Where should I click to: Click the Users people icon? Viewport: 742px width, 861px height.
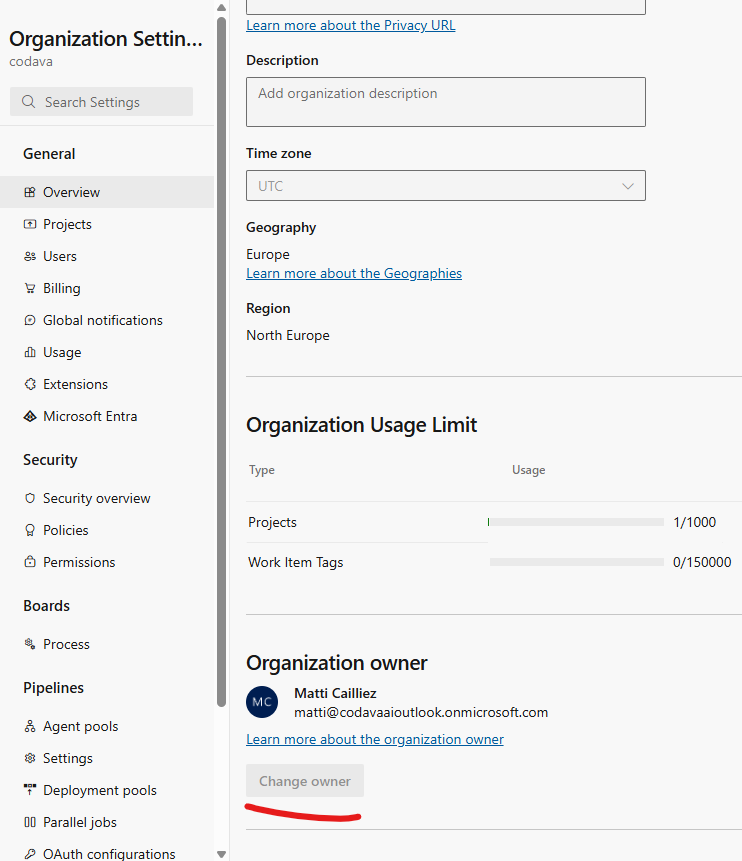tap(30, 256)
